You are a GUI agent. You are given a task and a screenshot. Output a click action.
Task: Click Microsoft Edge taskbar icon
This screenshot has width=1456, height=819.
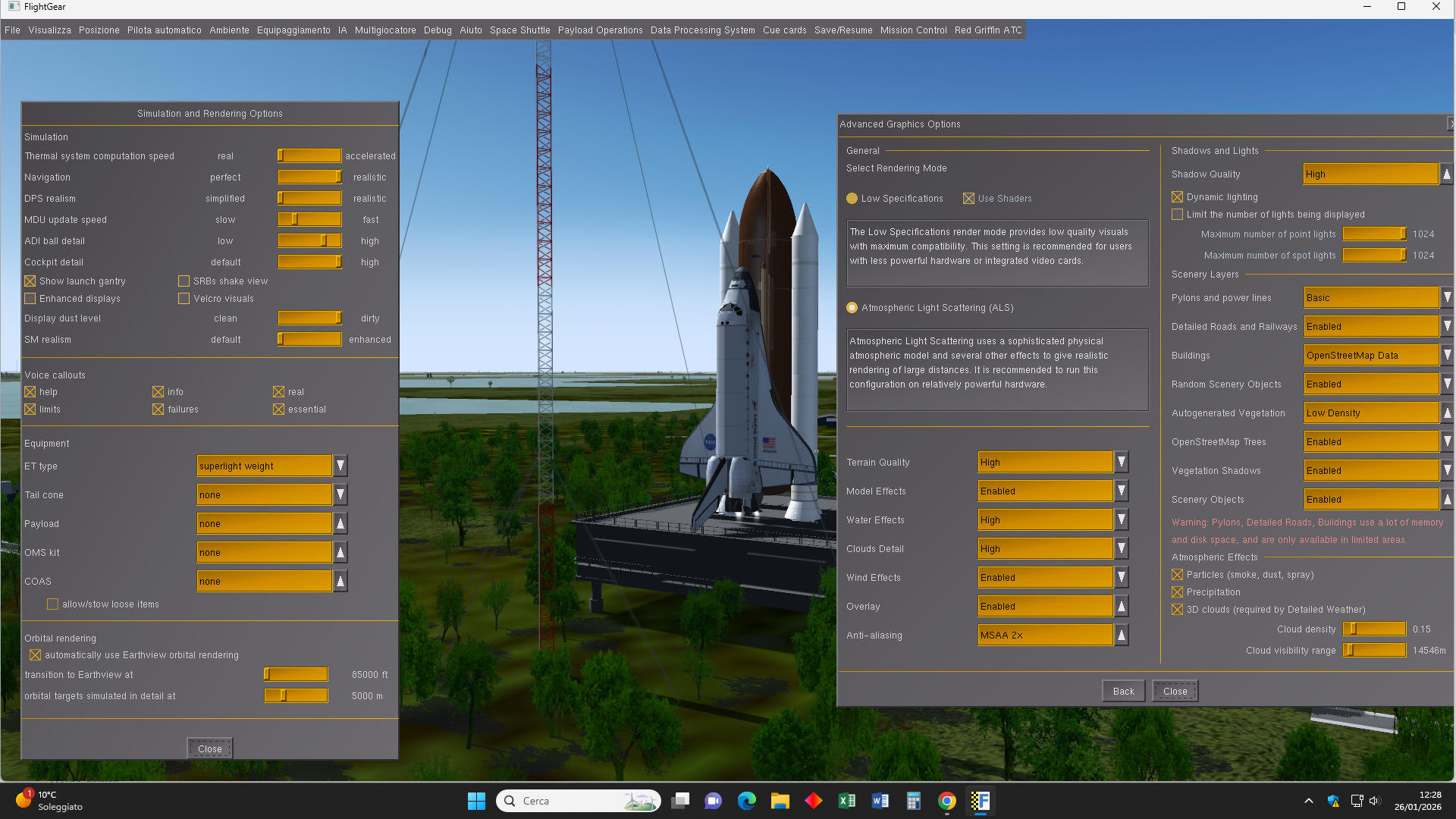tap(746, 801)
